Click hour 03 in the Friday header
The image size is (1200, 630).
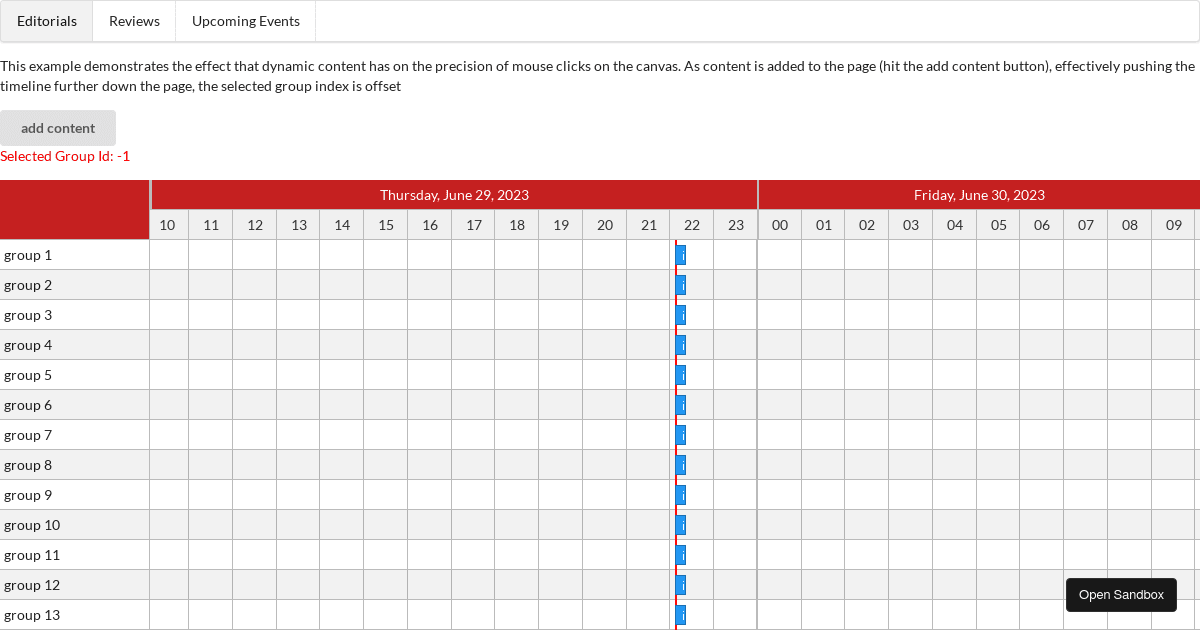click(x=911, y=225)
